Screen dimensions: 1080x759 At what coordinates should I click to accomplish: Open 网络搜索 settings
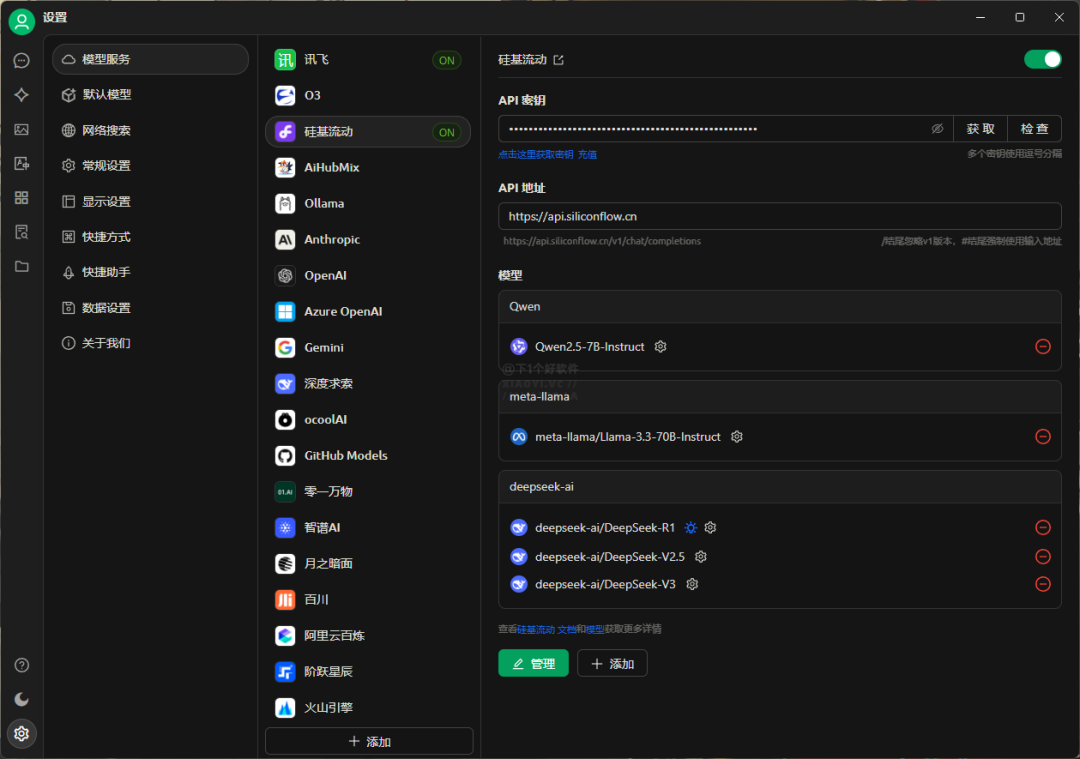[x=150, y=130]
